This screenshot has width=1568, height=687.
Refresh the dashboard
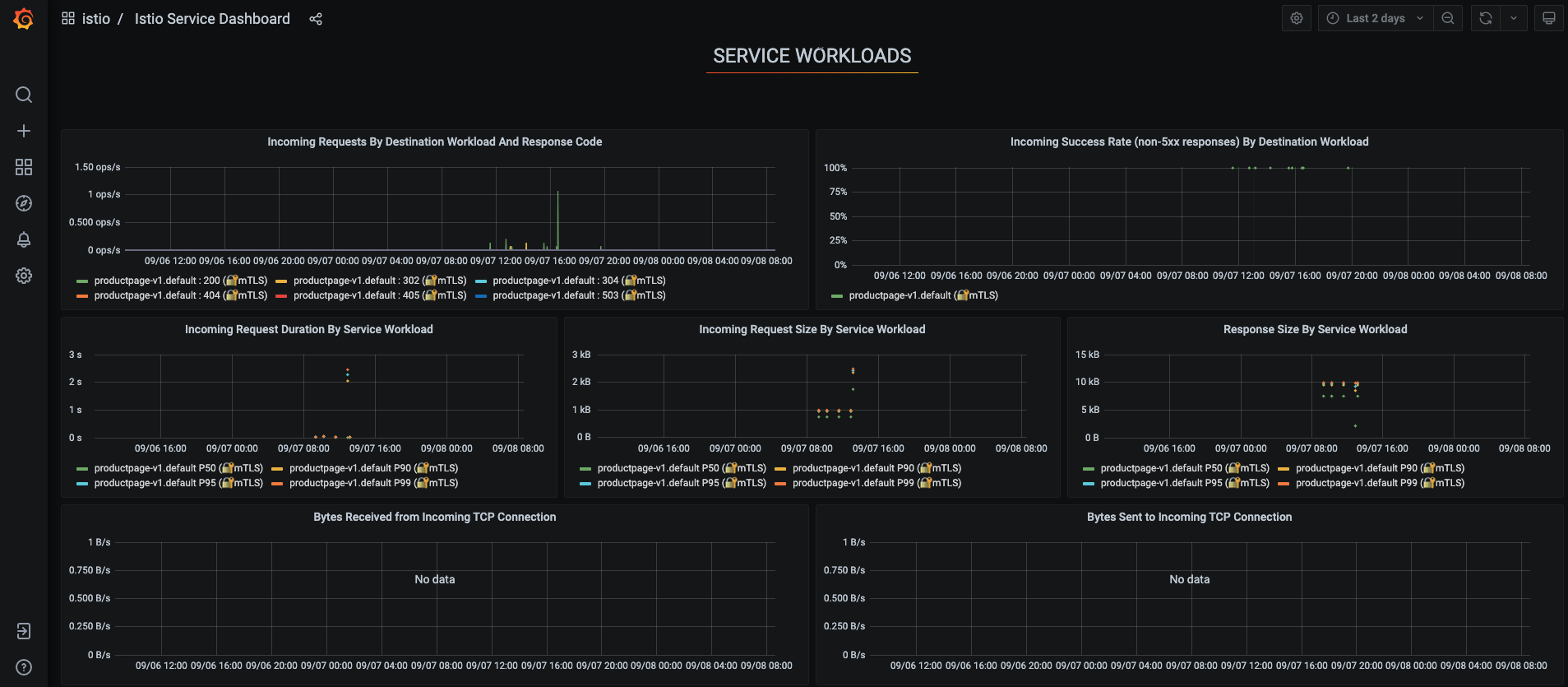(x=1486, y=18)
